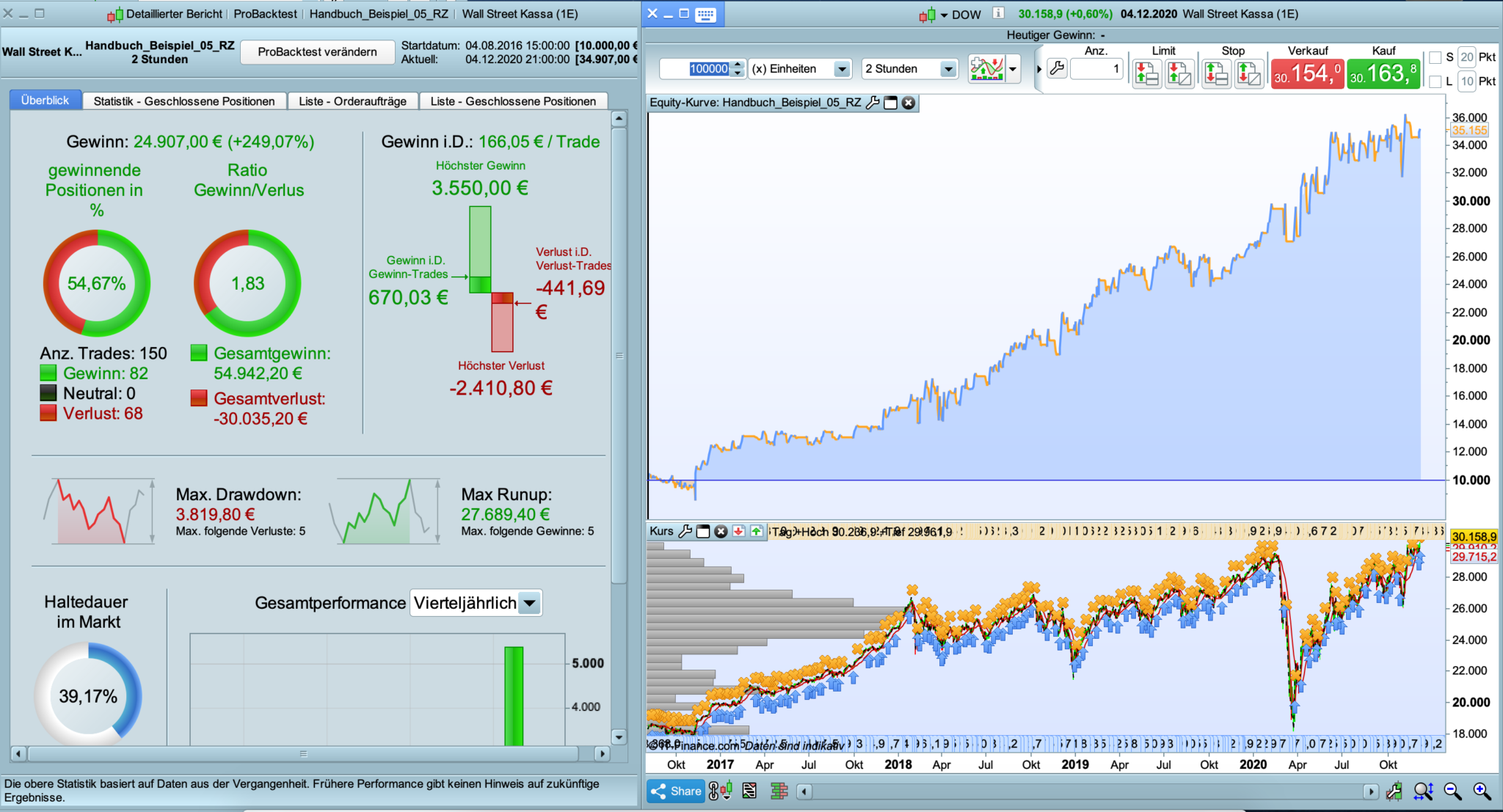Click the chart horizontal scrollbar track
The image size is (1503, 812).
coord(1086,791)
